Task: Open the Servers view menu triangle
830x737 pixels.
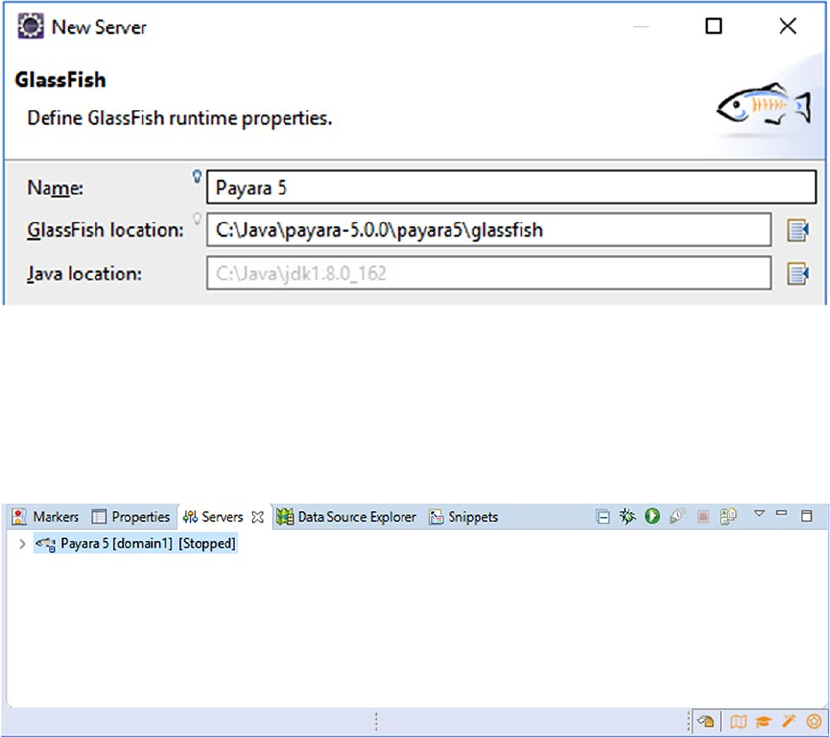Action: (759, 513)
